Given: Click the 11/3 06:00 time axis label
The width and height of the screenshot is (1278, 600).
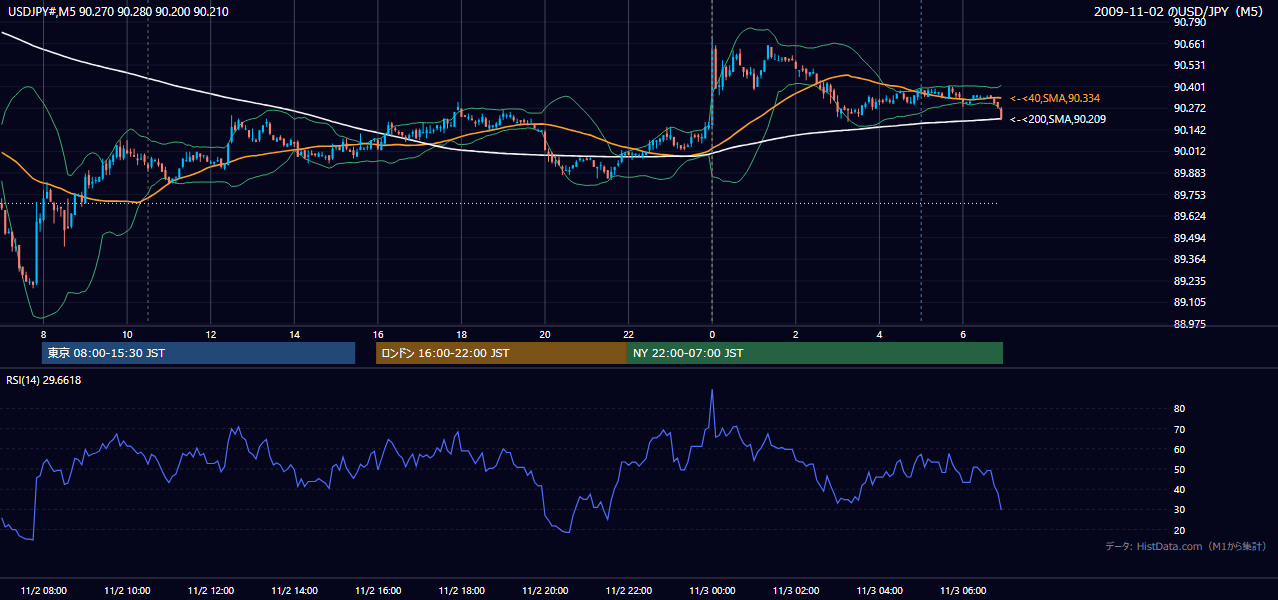Looking at the screenshot, I should point(963,590).
